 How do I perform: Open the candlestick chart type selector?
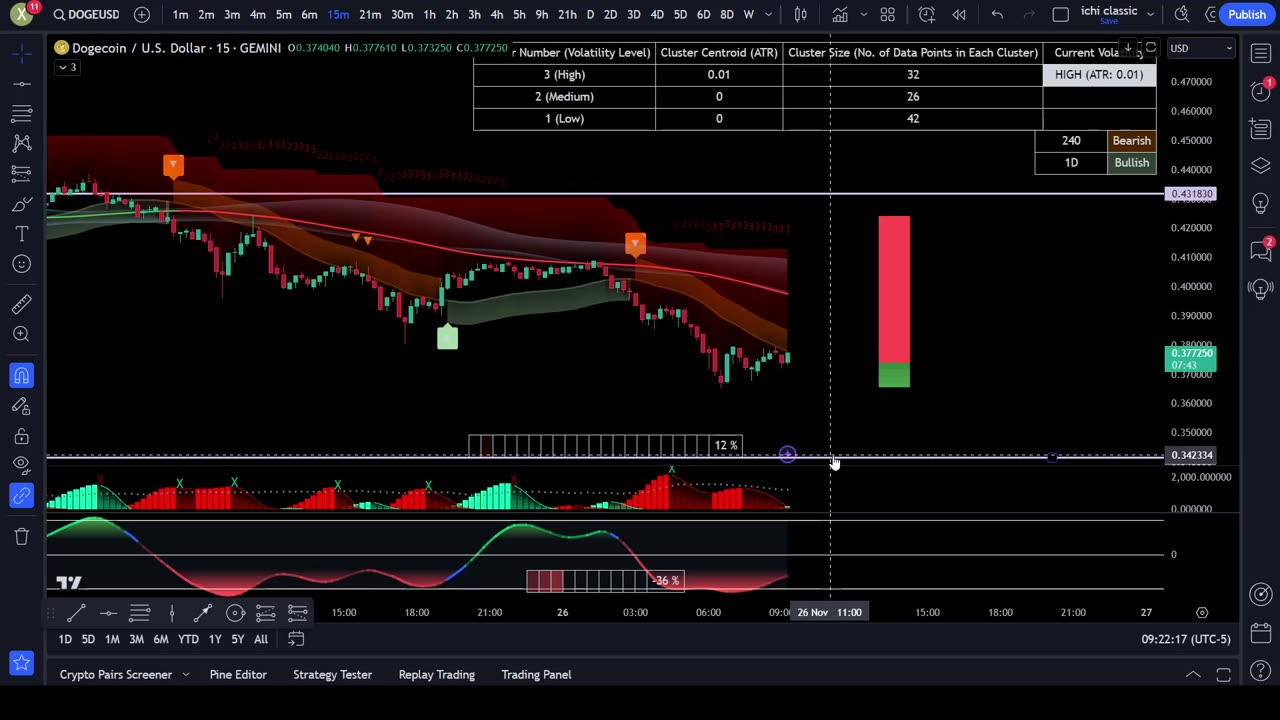pos(801,14)
